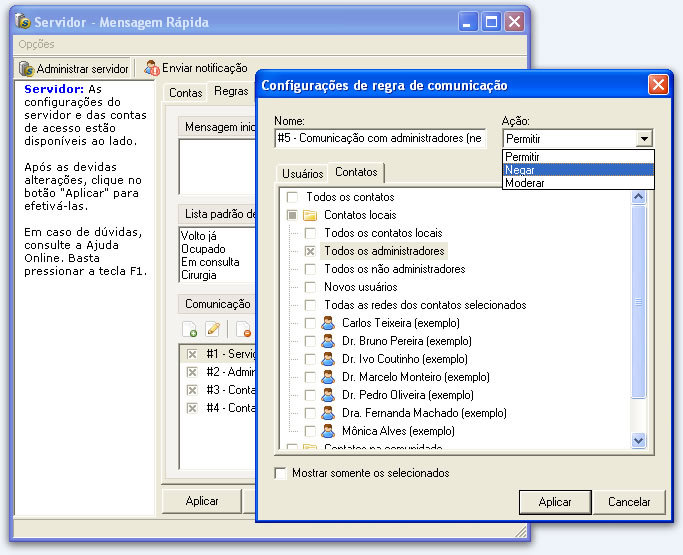Click the Nome text field
Screen dimensions: 683x555
[x=380, y=139]
